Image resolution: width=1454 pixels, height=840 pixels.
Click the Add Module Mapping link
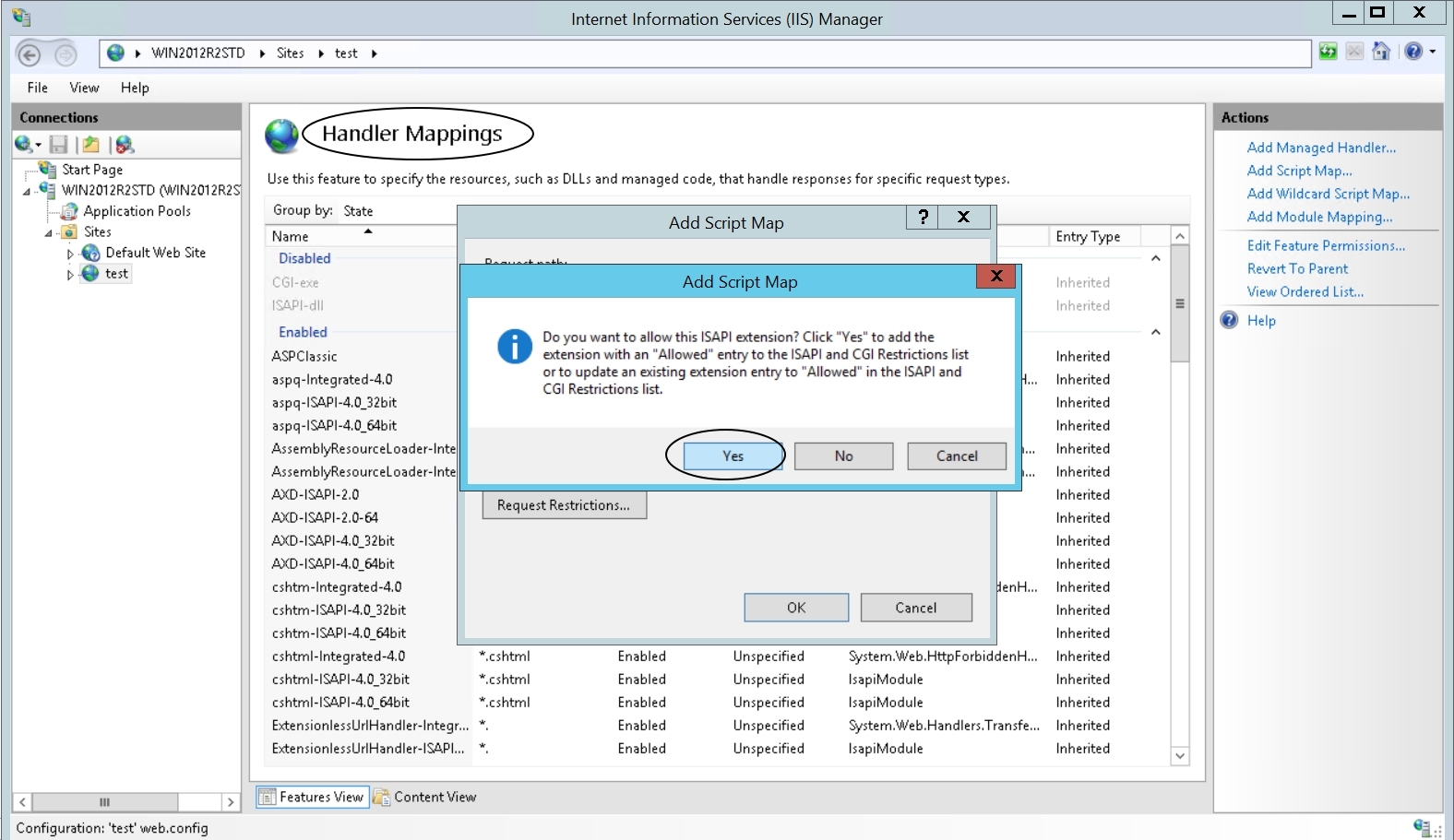(x=1320, y=217)
